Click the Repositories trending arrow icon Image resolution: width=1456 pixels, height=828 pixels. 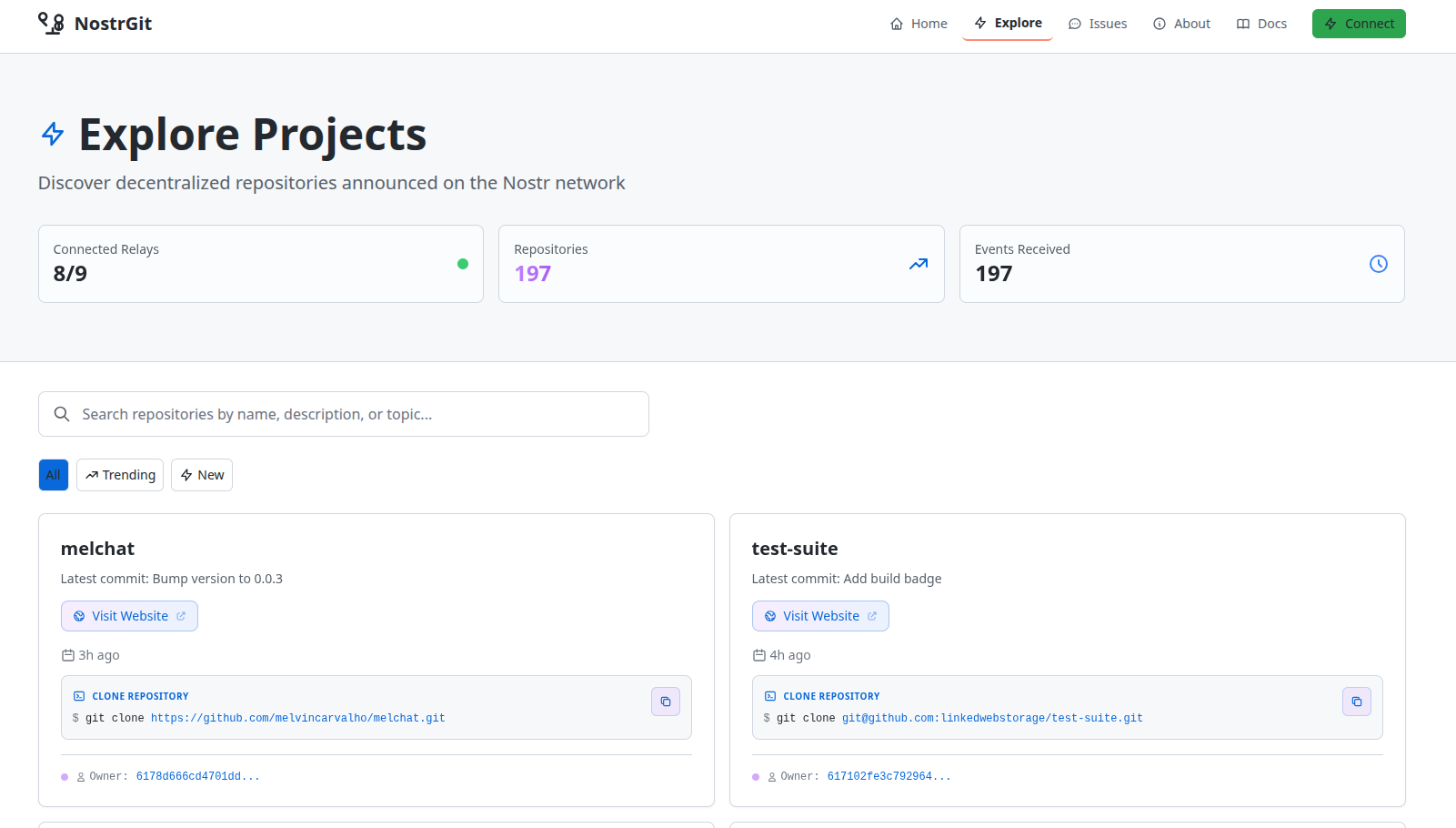919,264
